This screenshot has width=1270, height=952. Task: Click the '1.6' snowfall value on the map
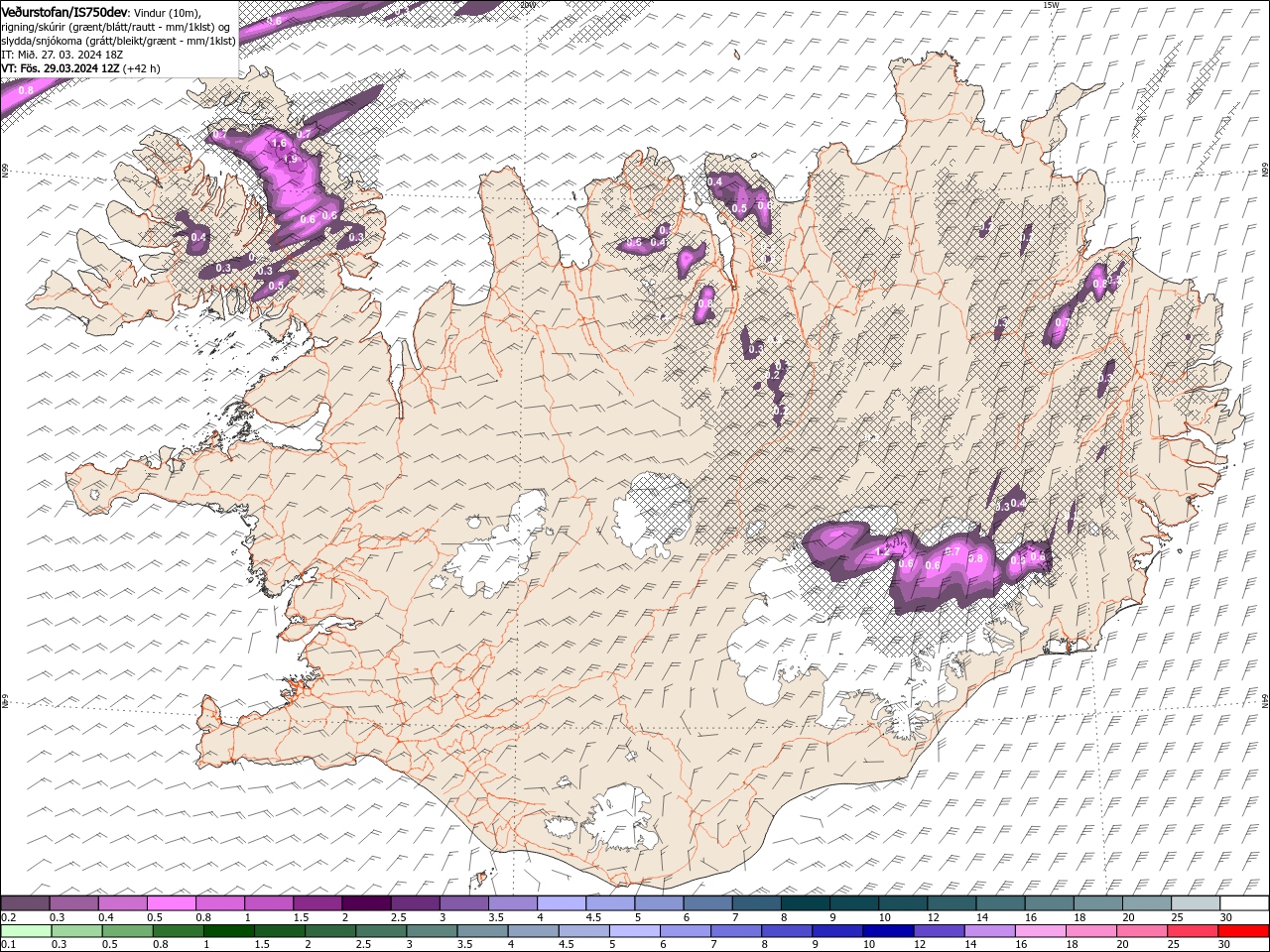pyautogui.click(x=279, y=144)
